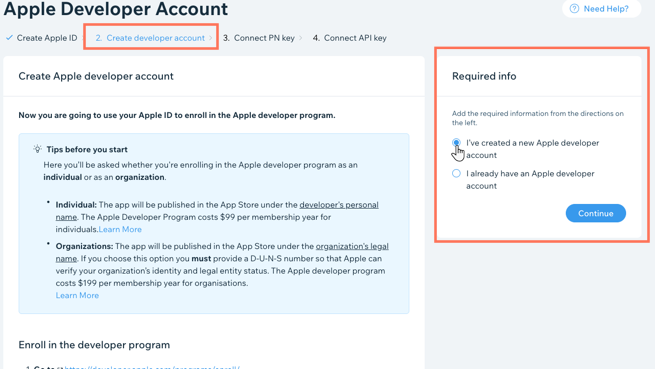Switch to Connect PN key step
655x369 pixels.
tap(259, 38)
